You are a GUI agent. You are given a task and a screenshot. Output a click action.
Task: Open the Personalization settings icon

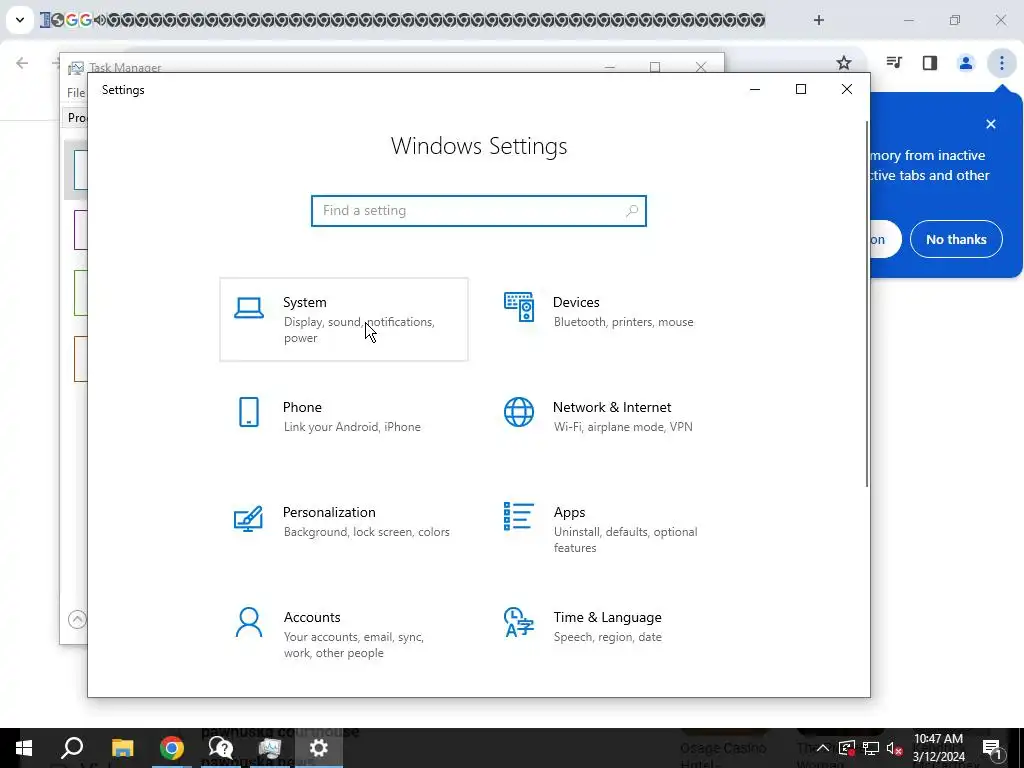point(248,519)
